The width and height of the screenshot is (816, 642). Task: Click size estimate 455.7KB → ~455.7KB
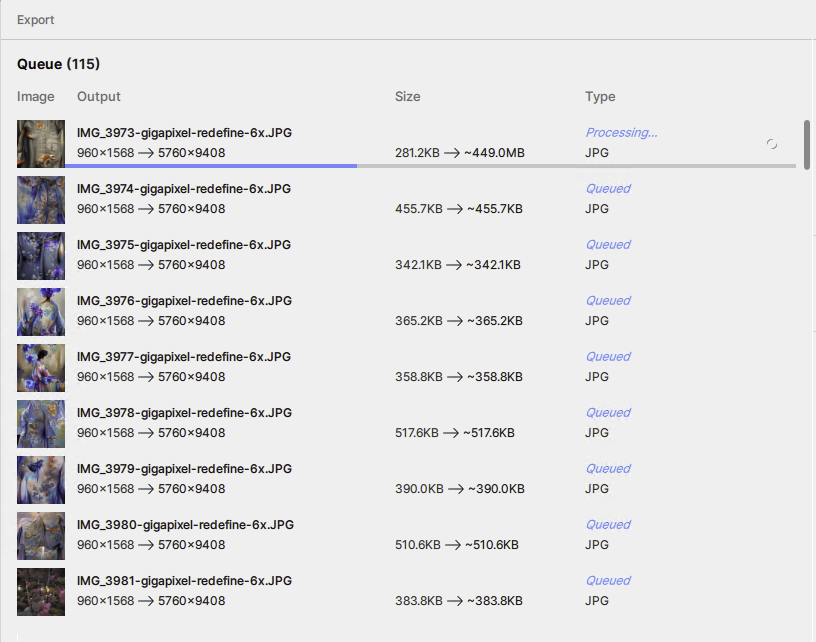458,209
